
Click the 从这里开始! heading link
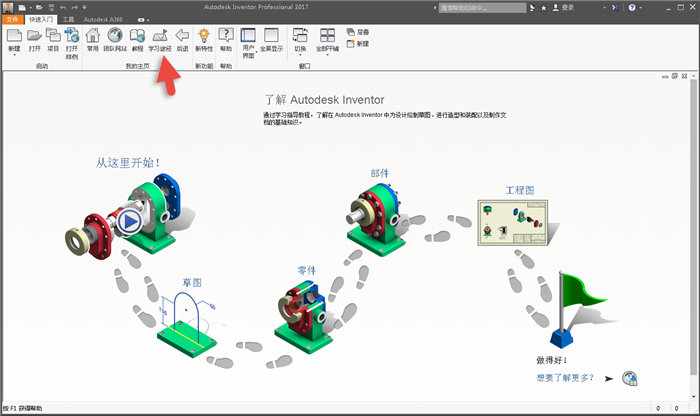pyautogui.click(x=128, y=162)
